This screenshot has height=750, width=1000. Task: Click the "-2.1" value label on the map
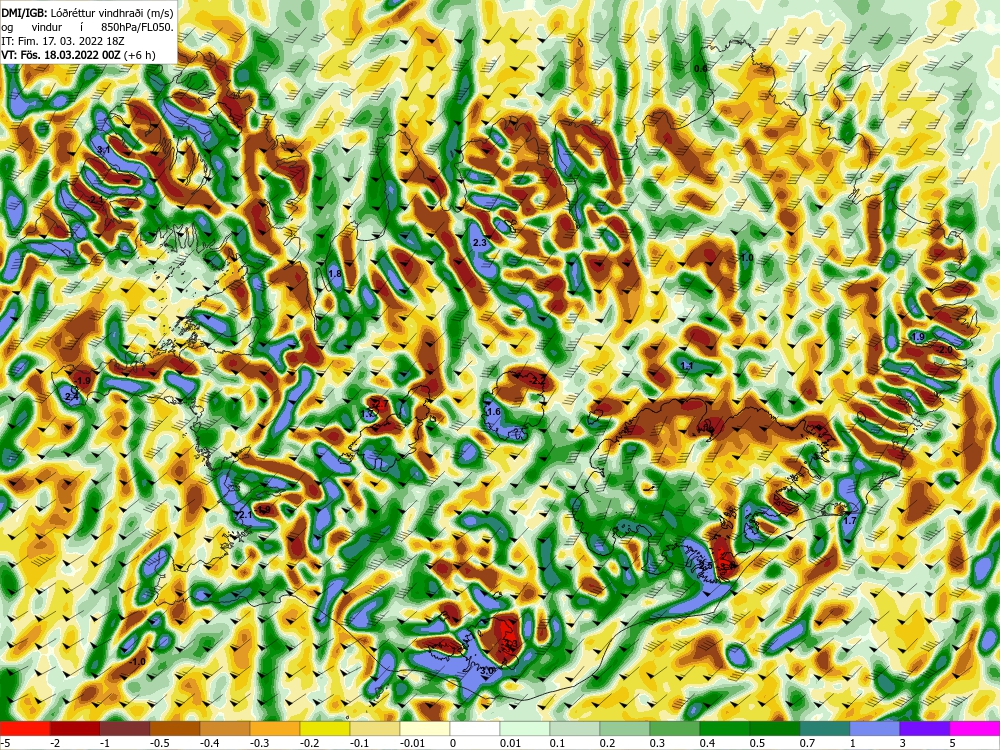pyautogui.click(x=96, y=200)
